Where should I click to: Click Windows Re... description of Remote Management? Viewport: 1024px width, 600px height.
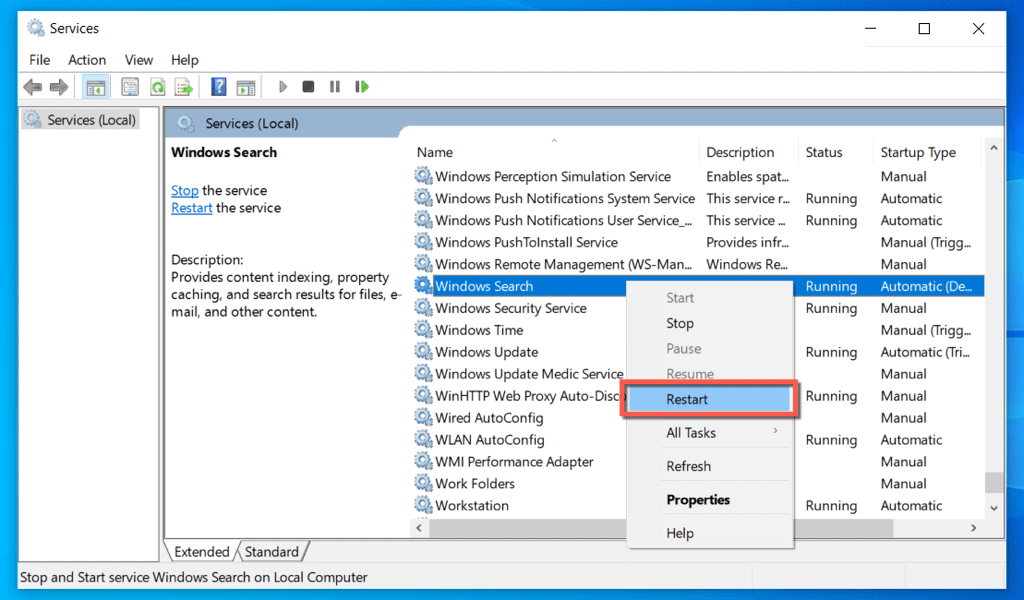pyautogui.click(x=746, y=264)
